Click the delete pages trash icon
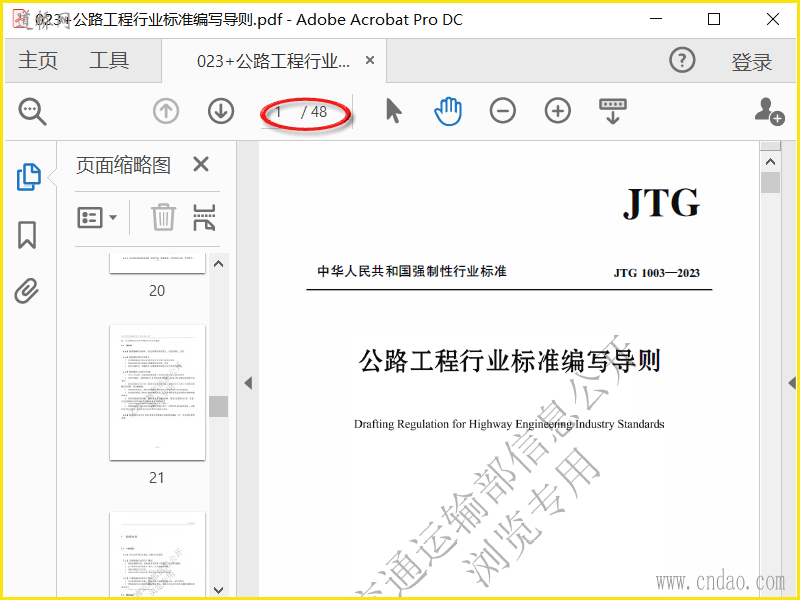The height and width of the screenshot is (600, 800). click(163, 217)
